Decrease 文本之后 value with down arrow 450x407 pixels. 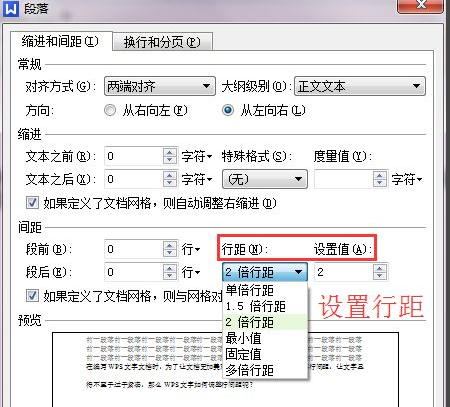[170, 184]
